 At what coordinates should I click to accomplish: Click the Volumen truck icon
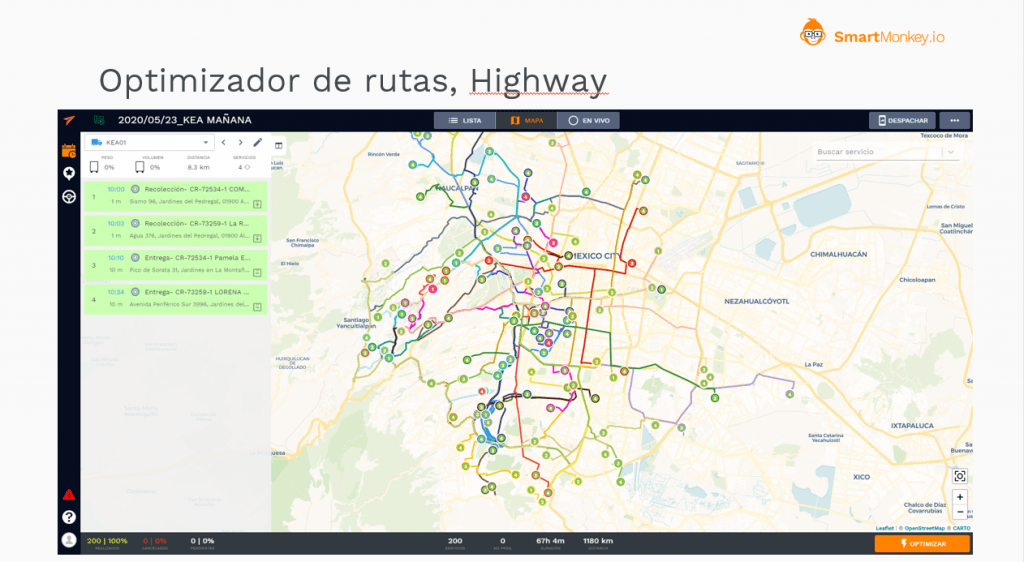click(x=140, y=167)
